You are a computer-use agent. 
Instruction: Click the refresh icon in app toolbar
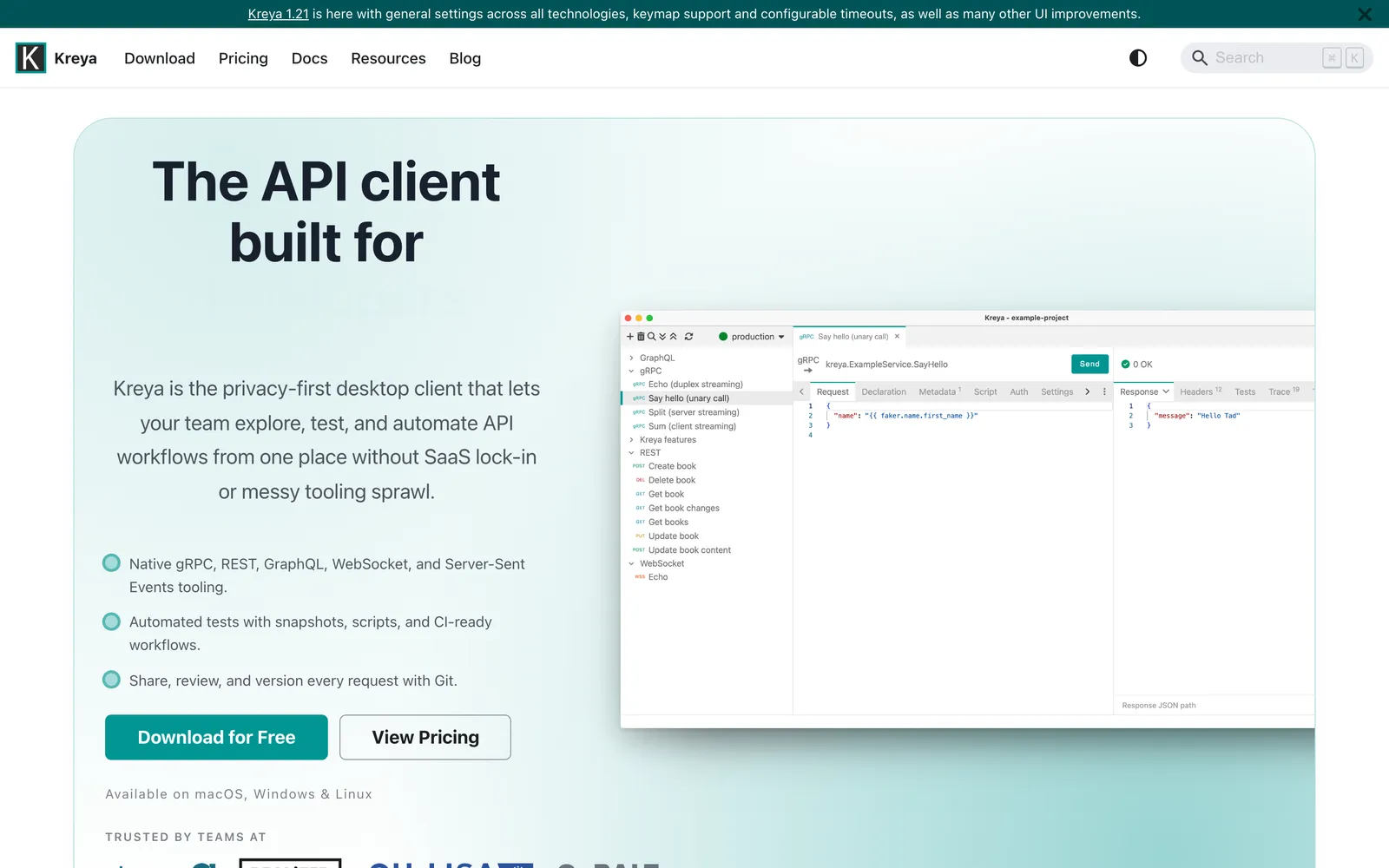tap(688, 337)
